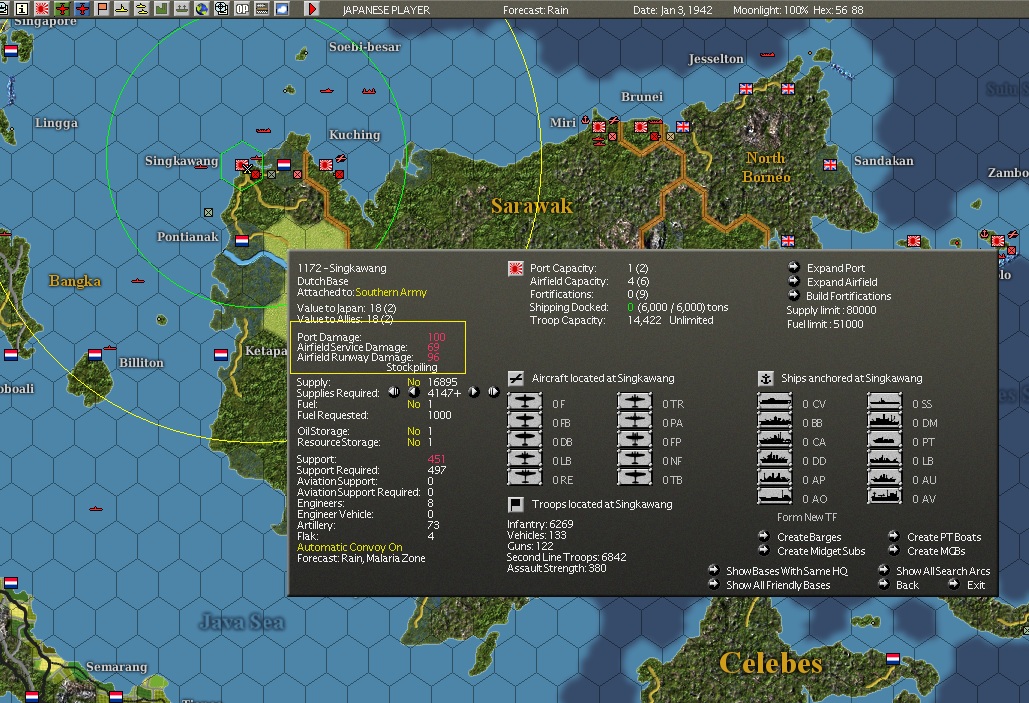The image size is (1029, 703).
Task: Click Form New TF
Action: [807, 517]
